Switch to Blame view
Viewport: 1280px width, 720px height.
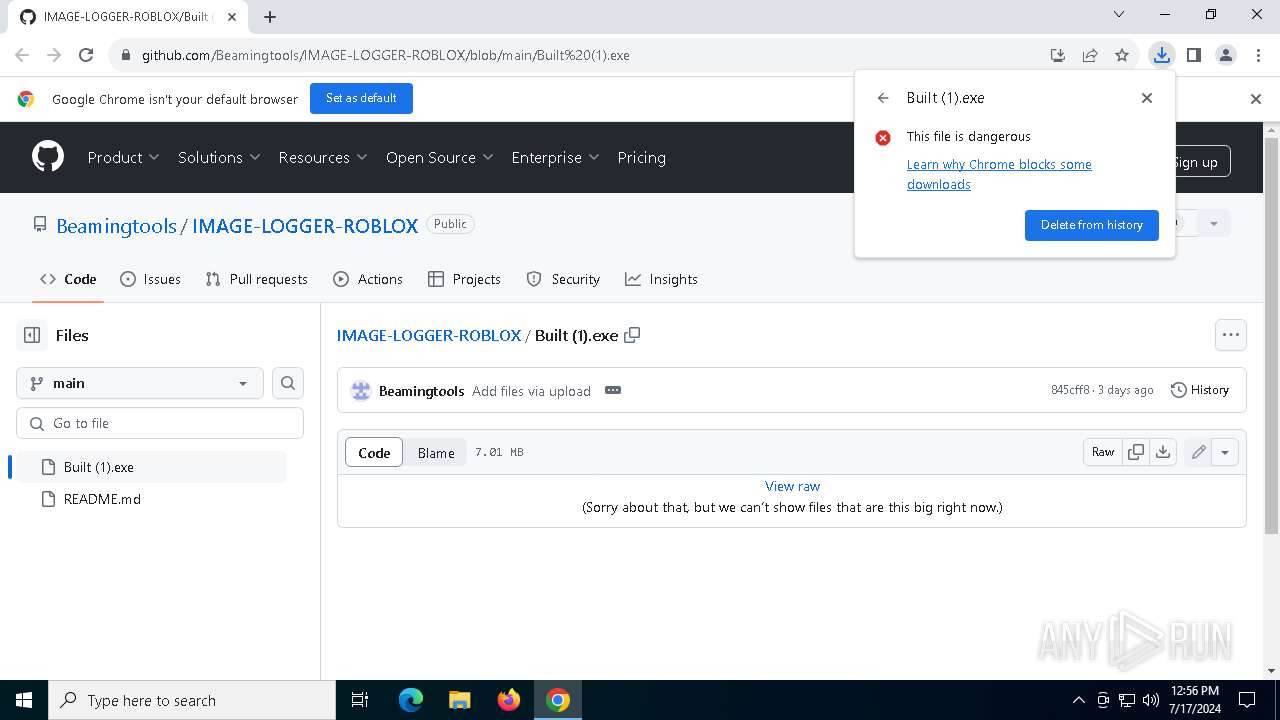436,452
